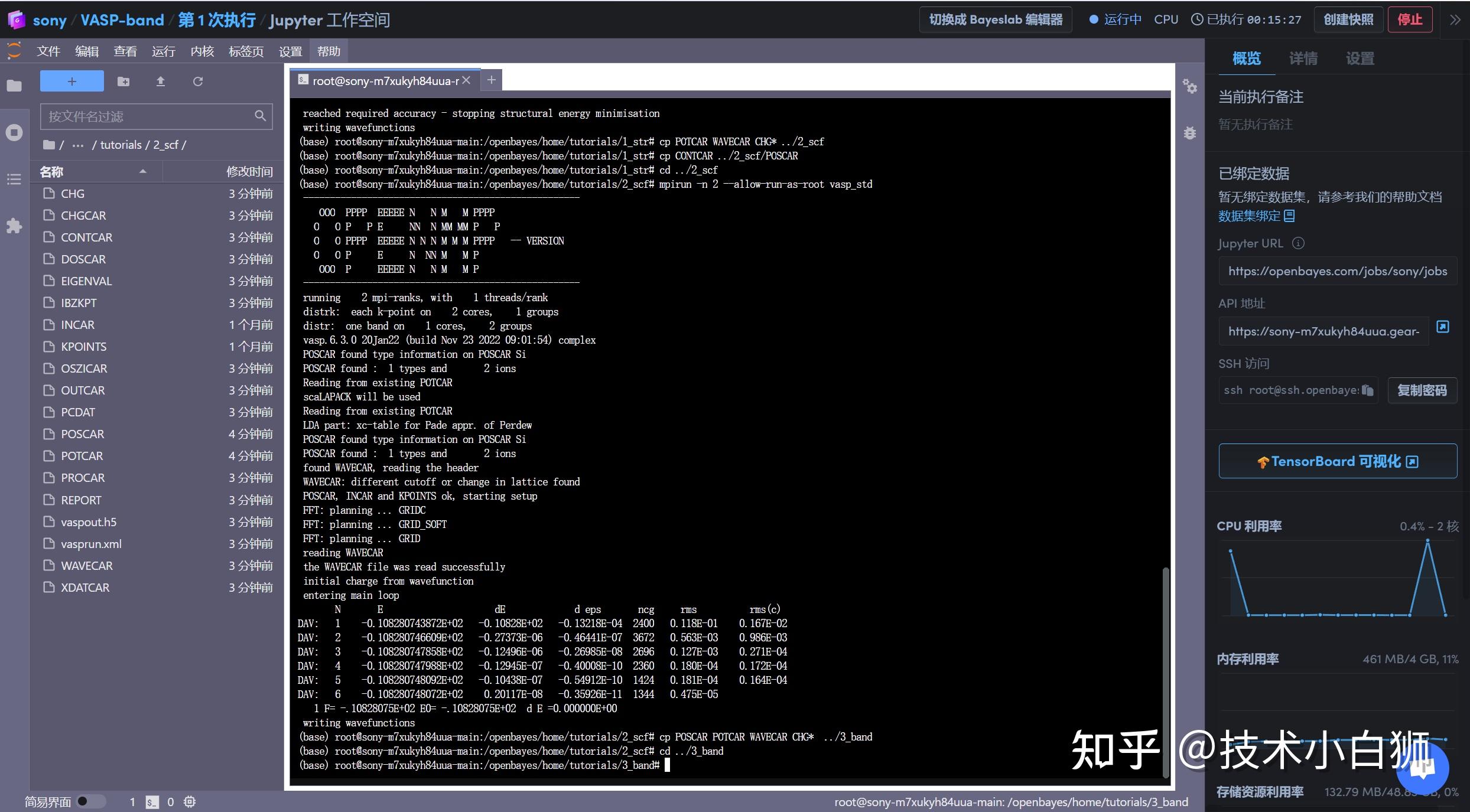Open the debugger bug icon

1189,133
